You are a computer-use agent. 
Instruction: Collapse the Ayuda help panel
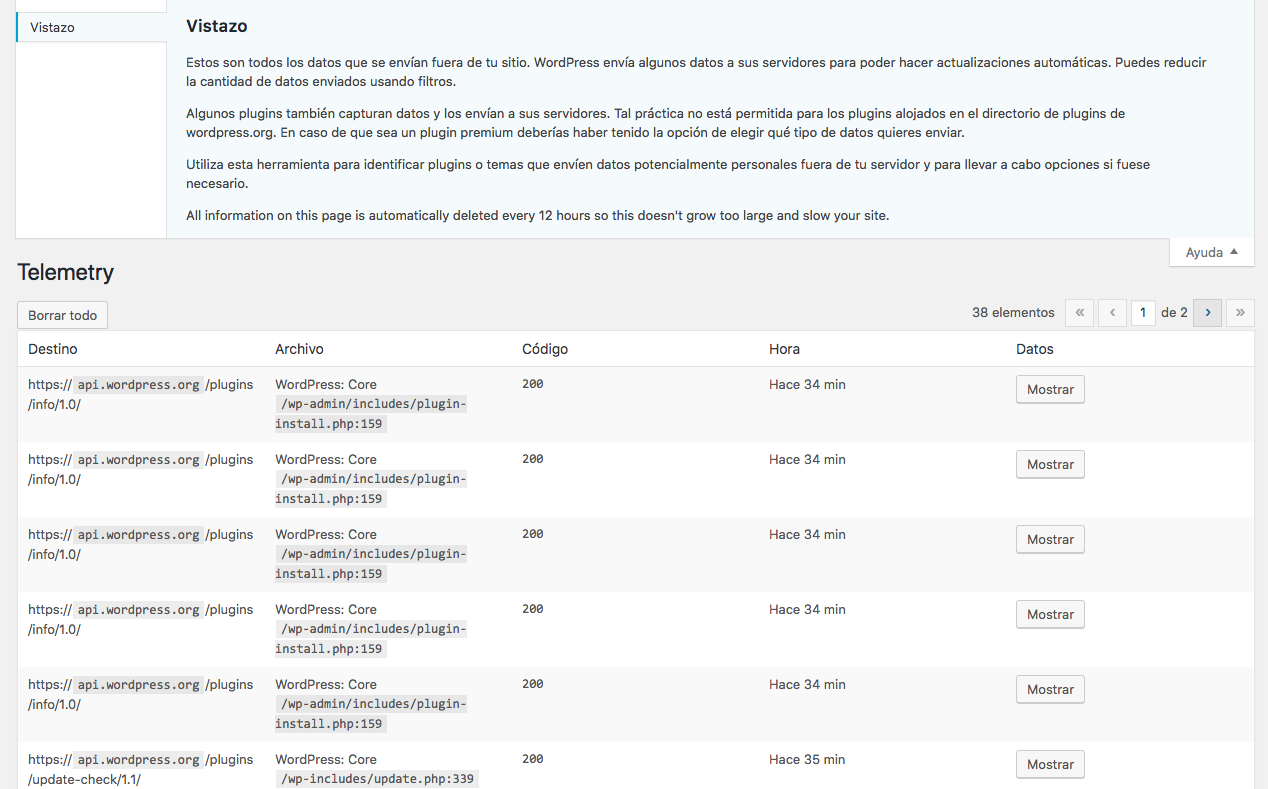coord(1211,253)
